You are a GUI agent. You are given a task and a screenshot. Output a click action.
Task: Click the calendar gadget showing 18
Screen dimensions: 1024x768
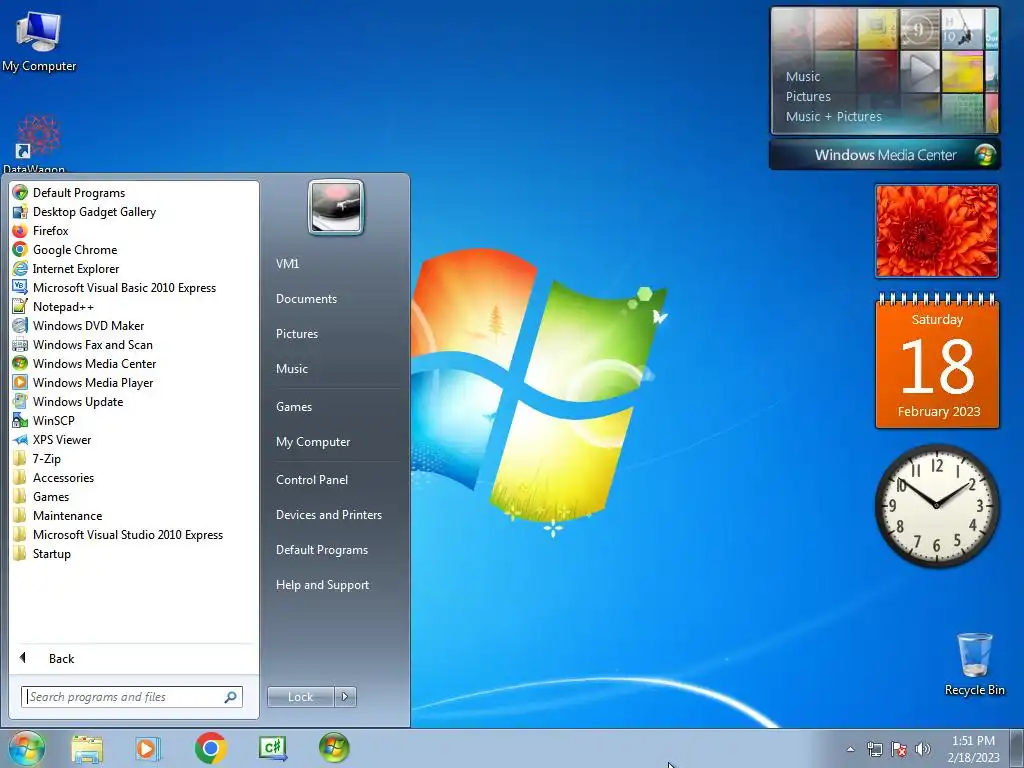[x=937, y=361]
